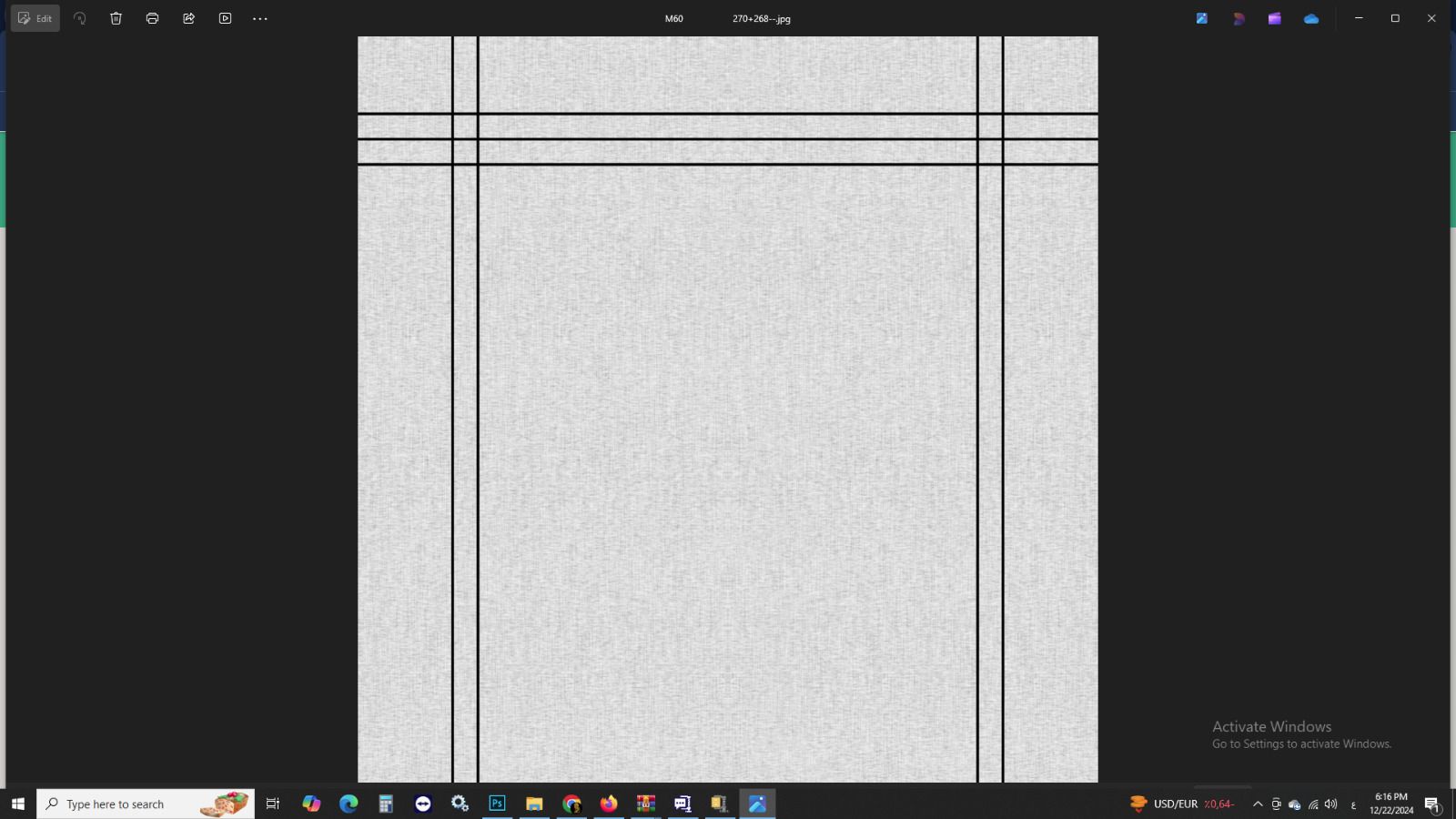Open the OneDrive cloud icon
Image resolution: width=1456 pixels, height=819 pixels.
[1311, 18]
